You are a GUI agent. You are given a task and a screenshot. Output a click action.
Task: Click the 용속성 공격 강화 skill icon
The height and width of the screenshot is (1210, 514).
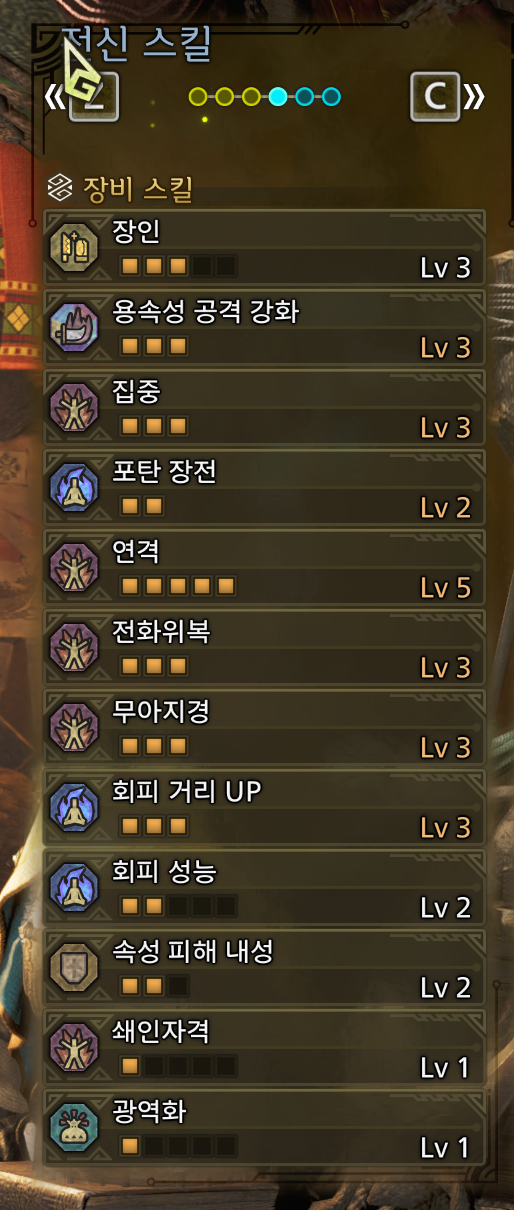click(75, 326)
